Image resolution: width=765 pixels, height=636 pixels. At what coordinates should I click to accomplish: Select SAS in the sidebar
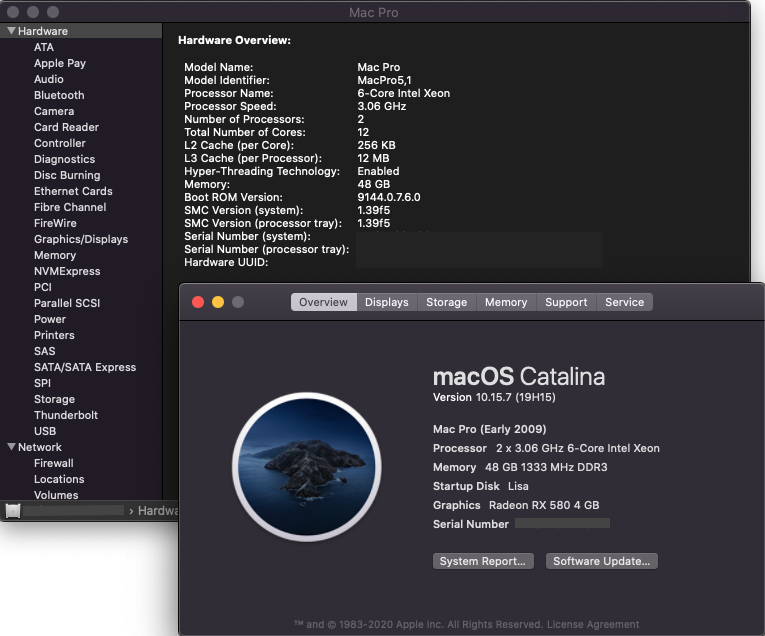44,351
